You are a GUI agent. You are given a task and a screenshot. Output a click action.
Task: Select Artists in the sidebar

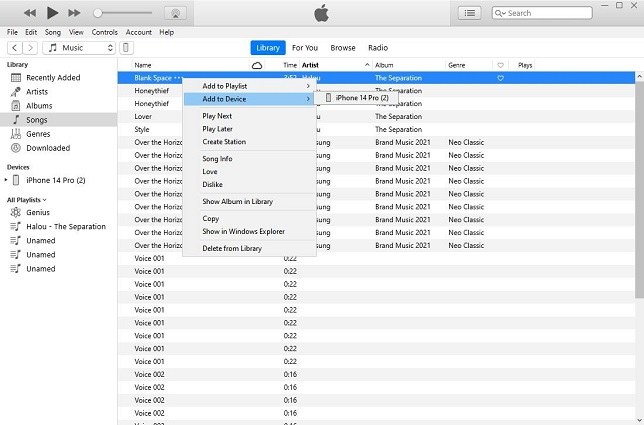pos(58,92)
